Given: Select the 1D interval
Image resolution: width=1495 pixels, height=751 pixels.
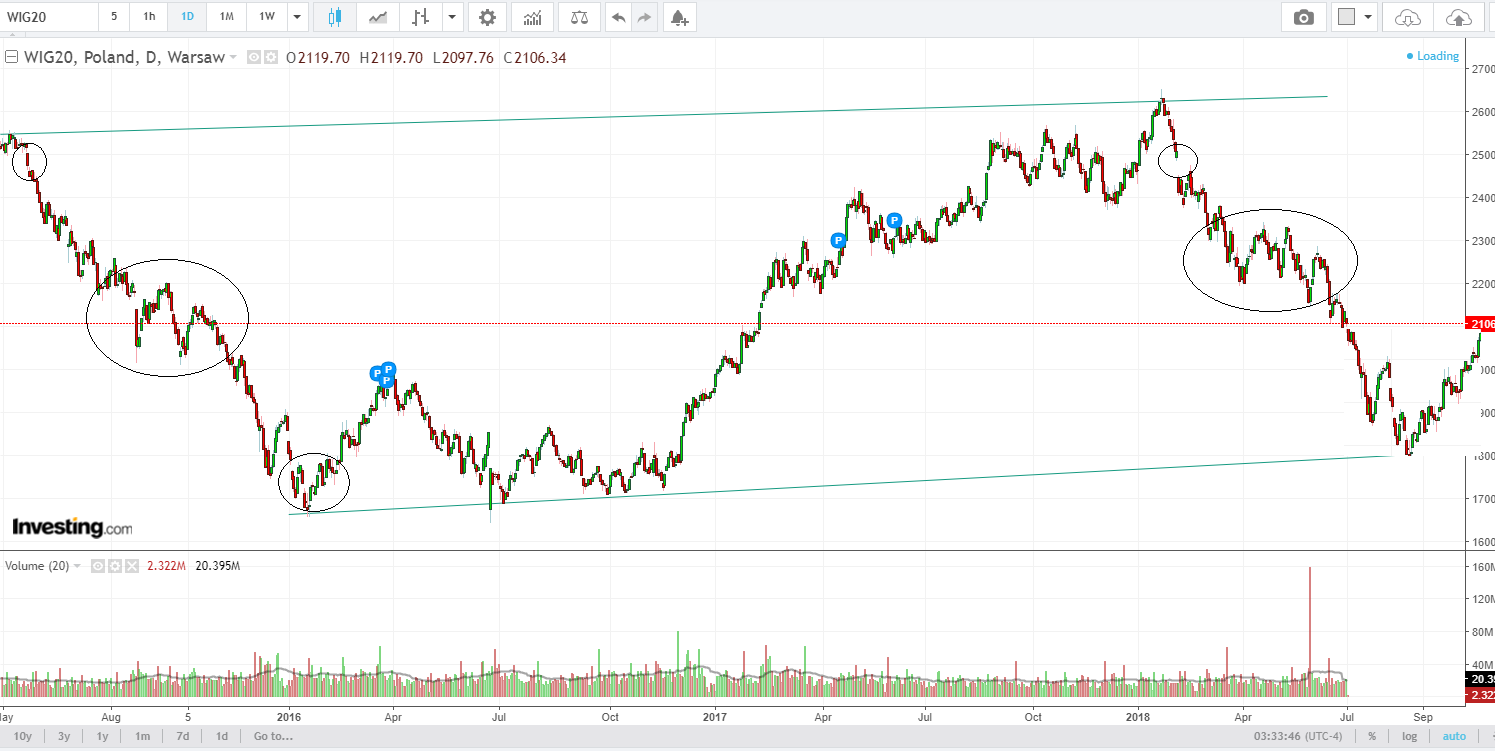Looking at the screenshot, I should [x=187, y=17].
